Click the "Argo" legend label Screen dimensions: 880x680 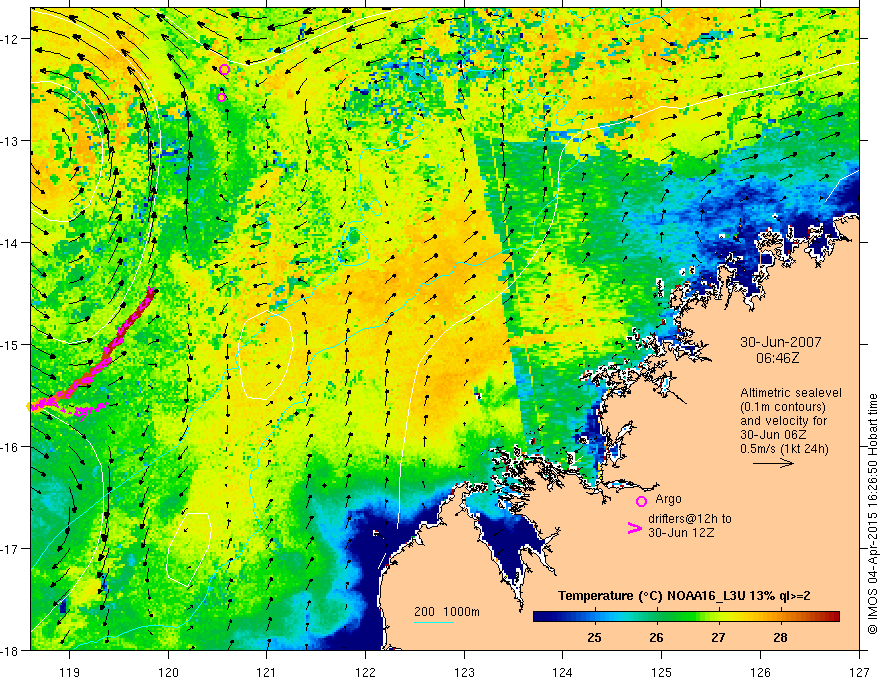tap(668, 499)
